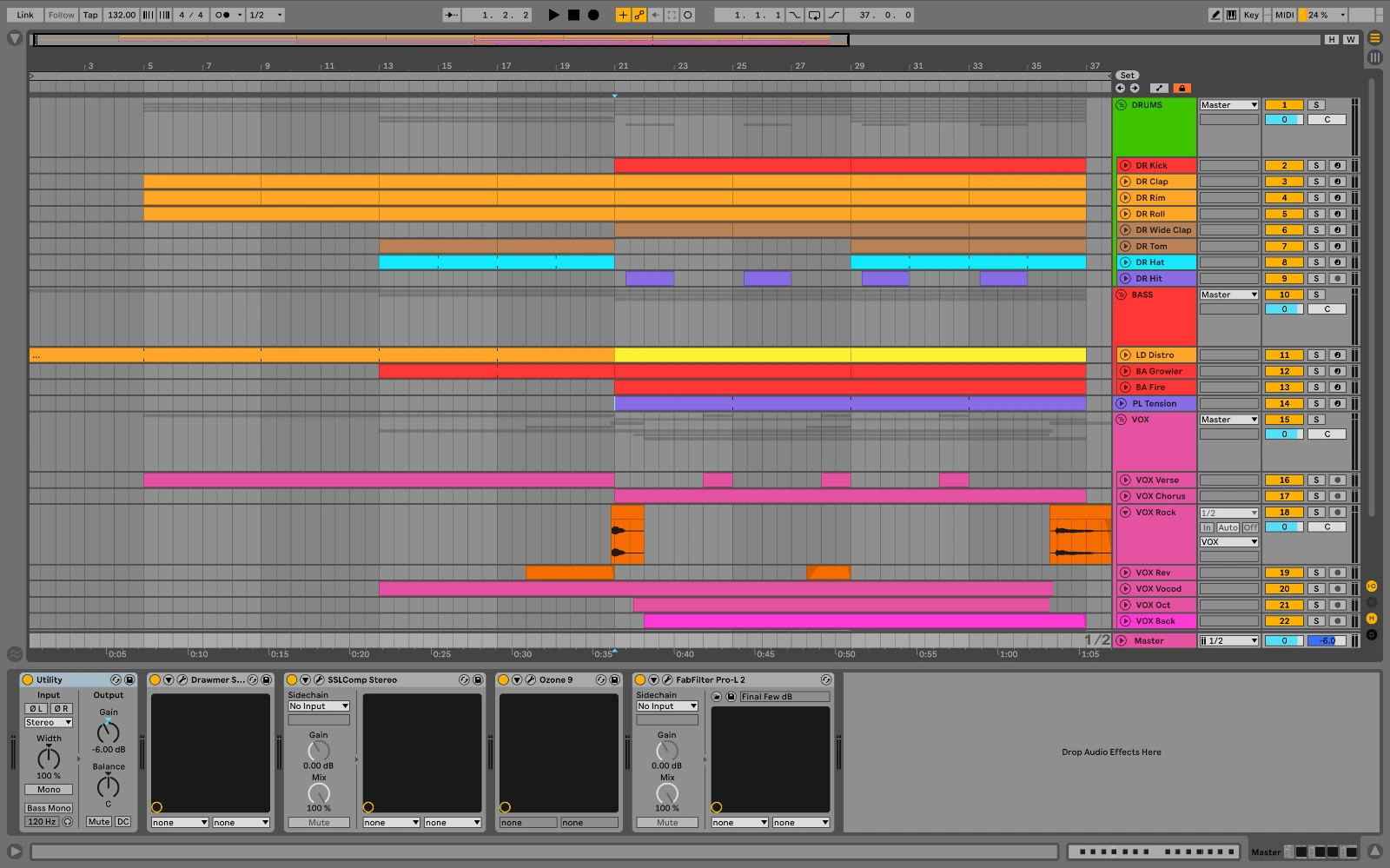
Task: Toggle Utility Bass Mono
Action: click(x=49, y=808)
